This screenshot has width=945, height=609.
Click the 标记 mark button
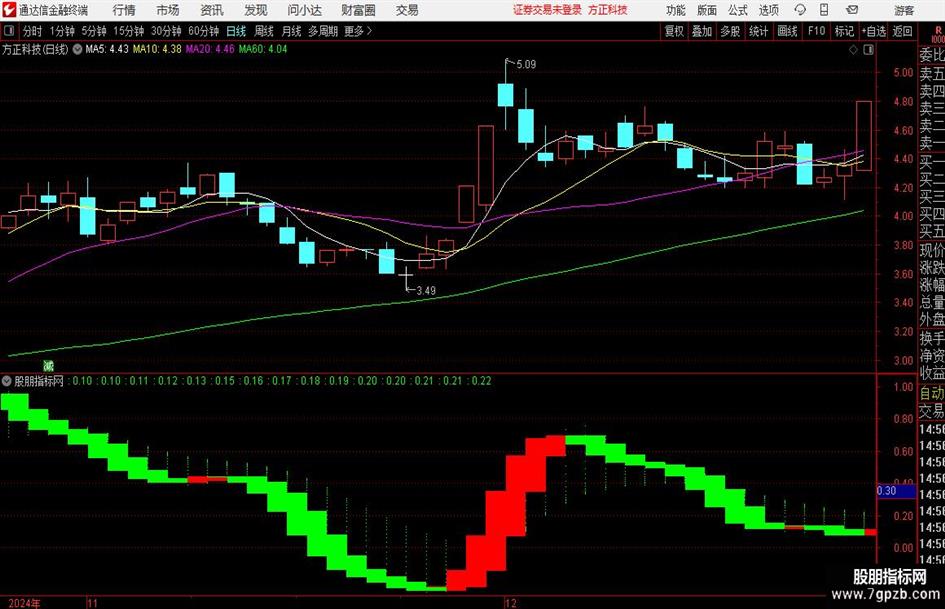point(844,31)
